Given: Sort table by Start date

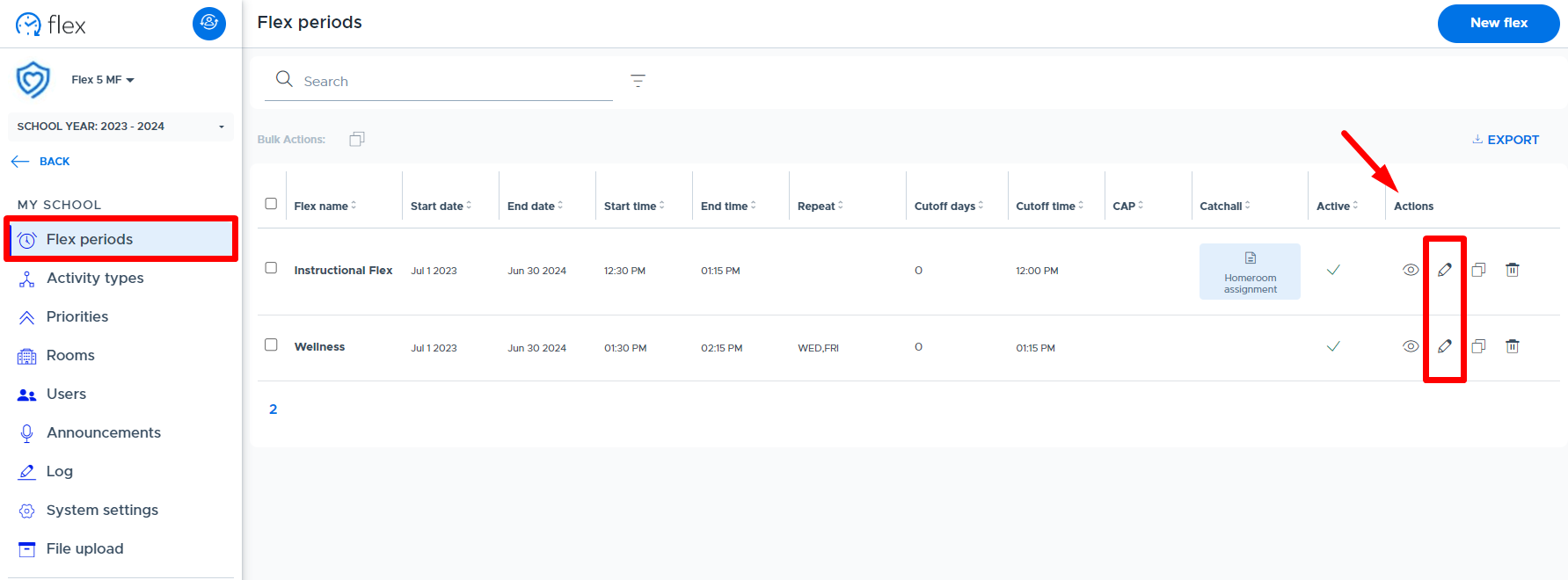Looking at the screenshot, I should tap(441, 206).
